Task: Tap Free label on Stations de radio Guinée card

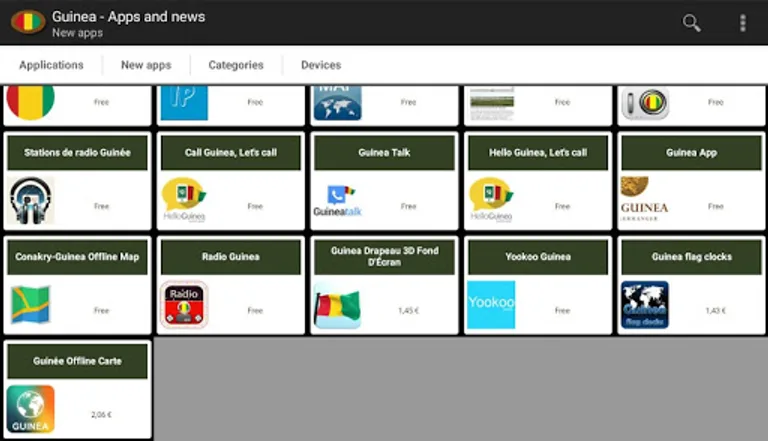Action: click(101, 206)
